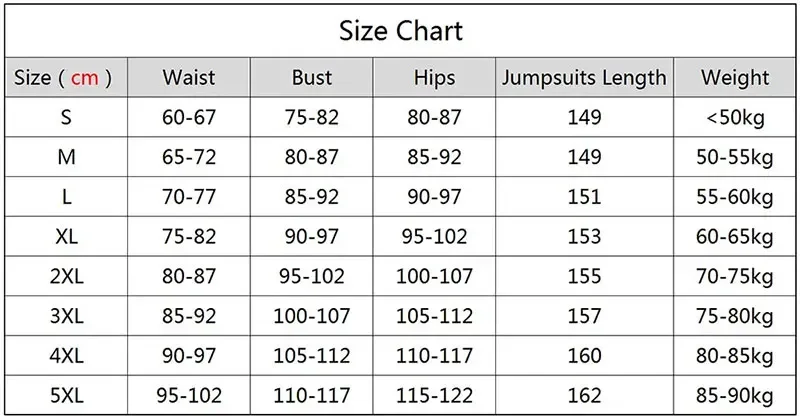Select the S size row label
The width and height of the screenshot is (800, 417).
click(66, 117)
